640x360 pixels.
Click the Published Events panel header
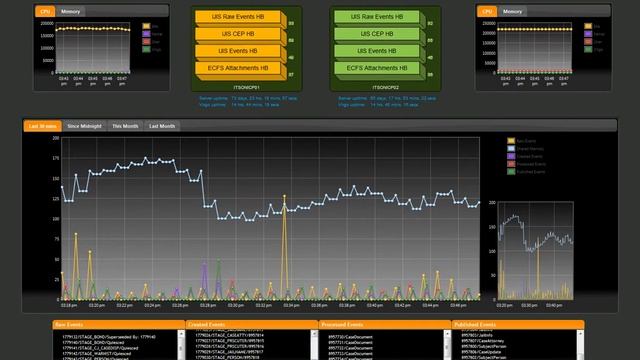(x=518, y=325)
